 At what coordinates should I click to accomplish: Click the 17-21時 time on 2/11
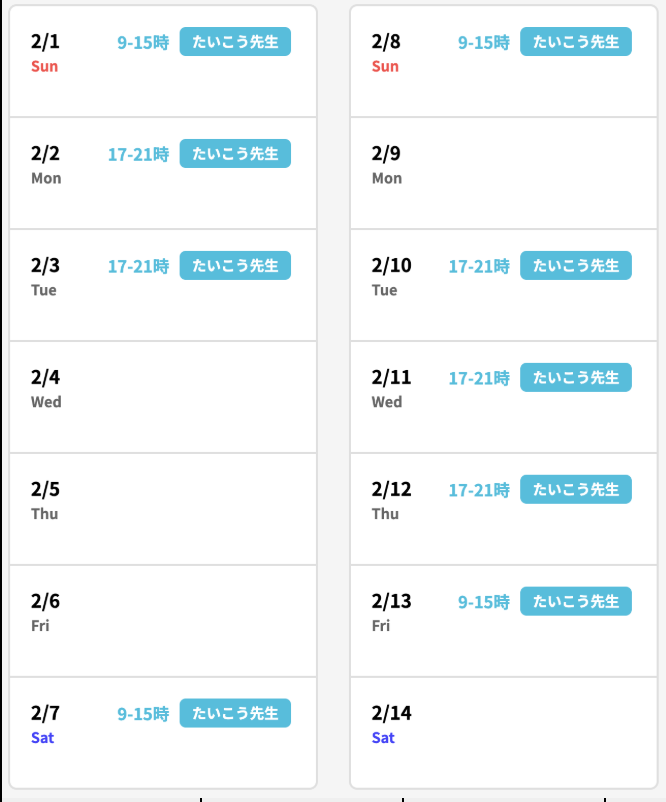click(x=479, y=379)
